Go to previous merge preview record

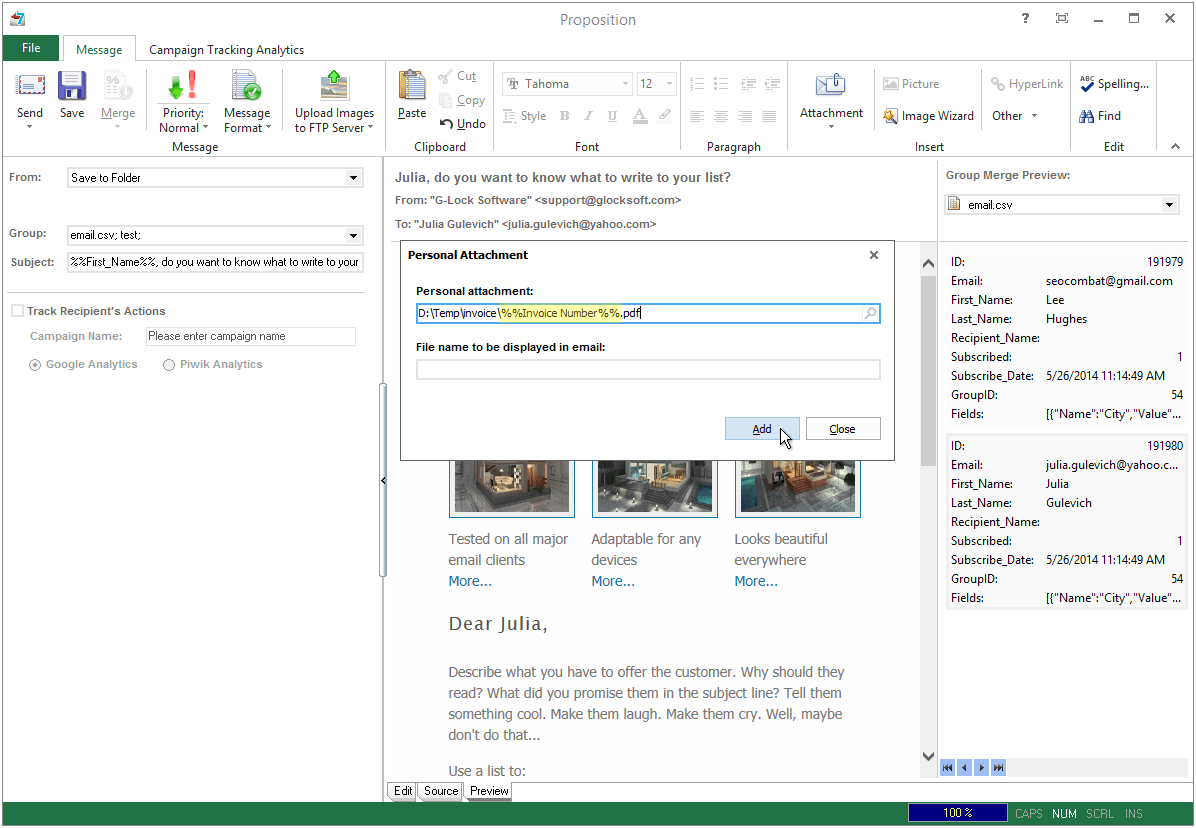tap(964, 768)
